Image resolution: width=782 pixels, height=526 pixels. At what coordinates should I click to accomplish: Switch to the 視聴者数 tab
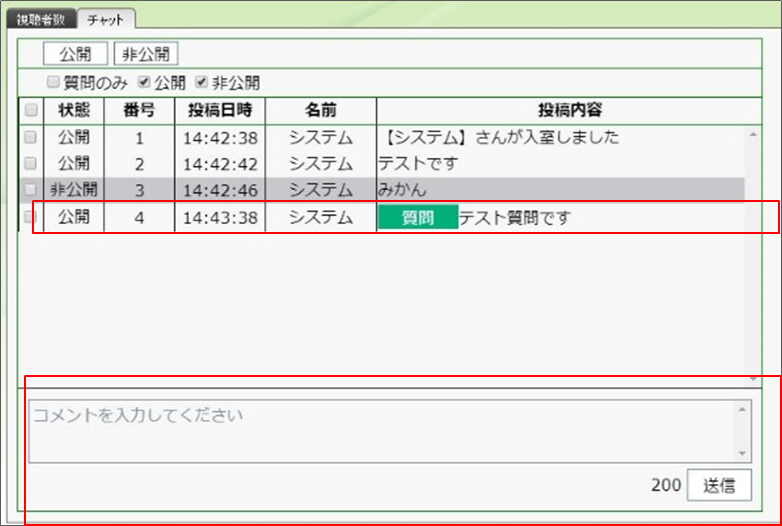click(x=41, y=19)
